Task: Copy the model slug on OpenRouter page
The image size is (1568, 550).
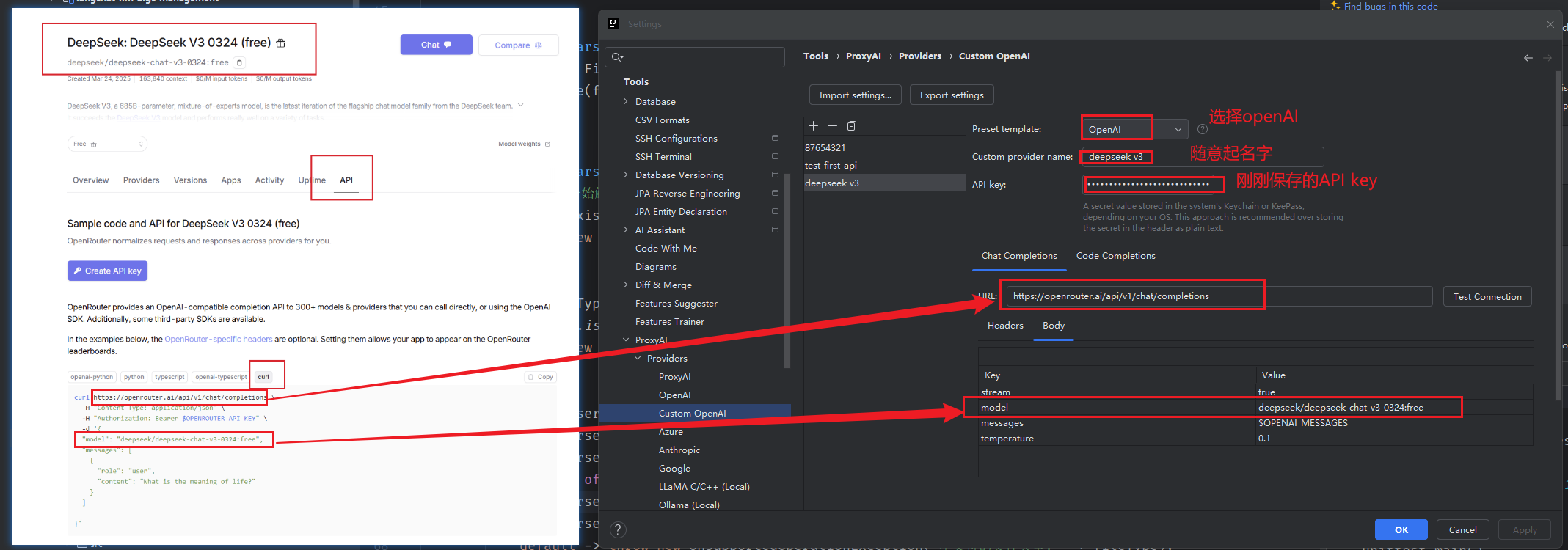Action: [239, 62]
